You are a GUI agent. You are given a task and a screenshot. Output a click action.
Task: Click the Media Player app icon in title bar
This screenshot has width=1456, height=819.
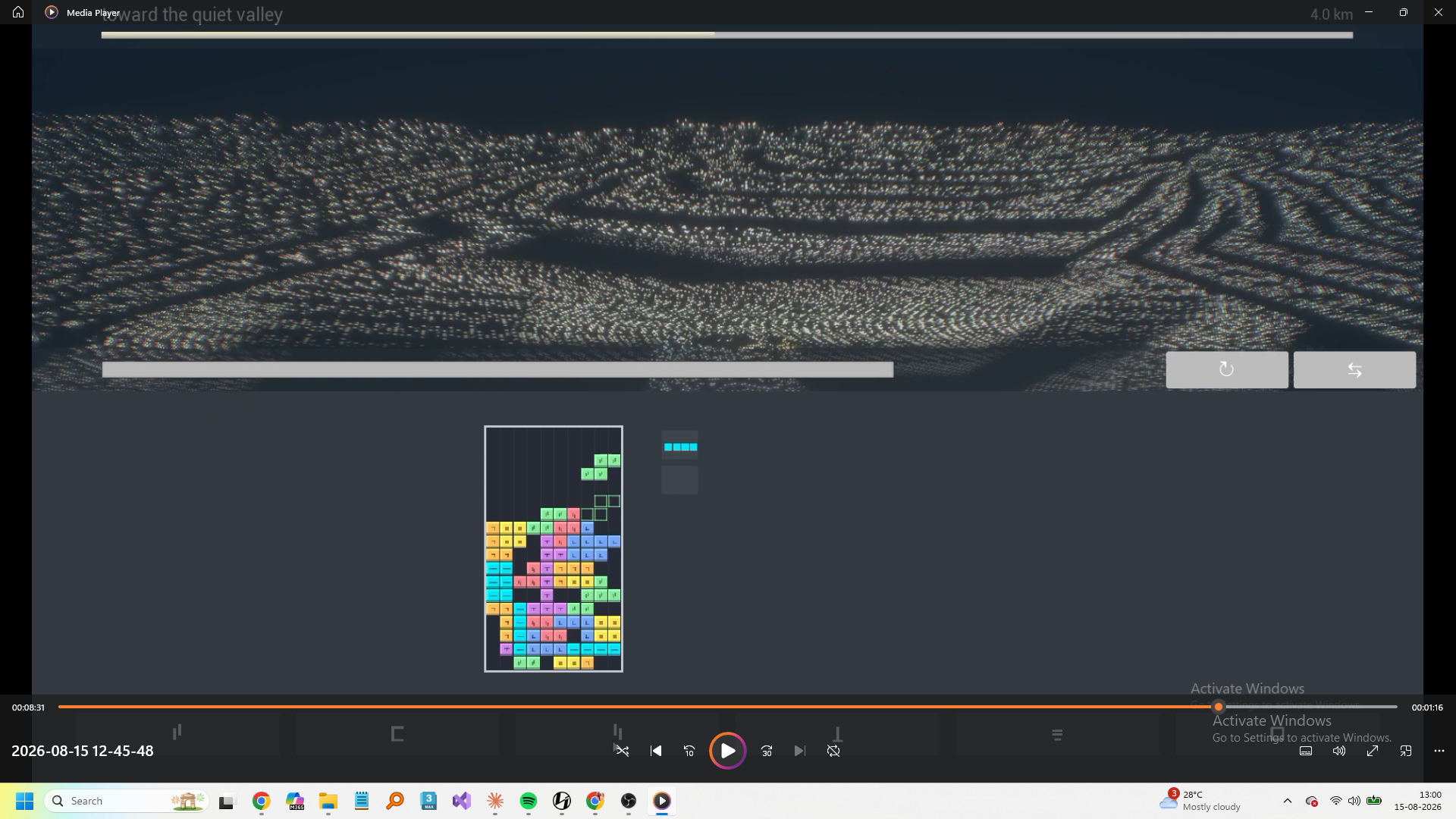coord(52,12)
